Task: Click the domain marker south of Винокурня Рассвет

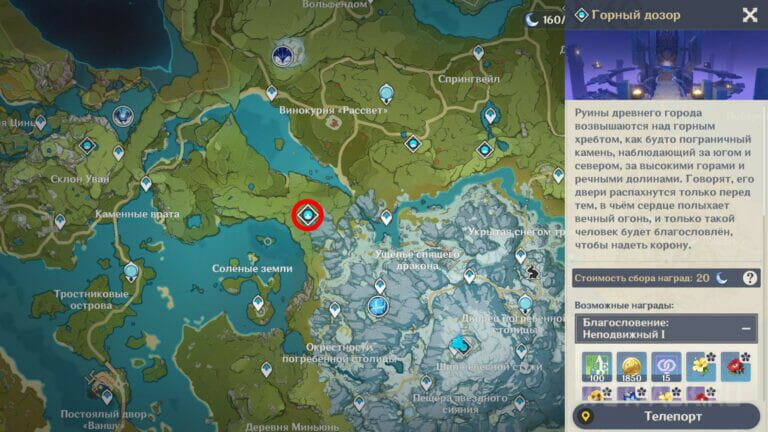Action: 412,143
